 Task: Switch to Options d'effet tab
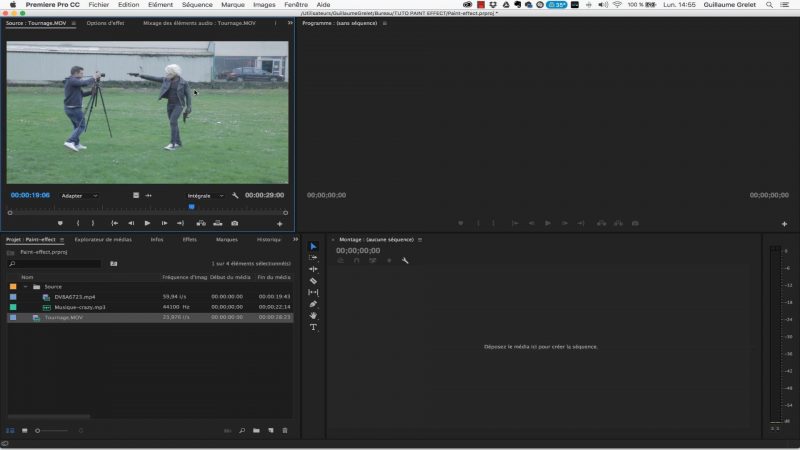pos(105,23)
